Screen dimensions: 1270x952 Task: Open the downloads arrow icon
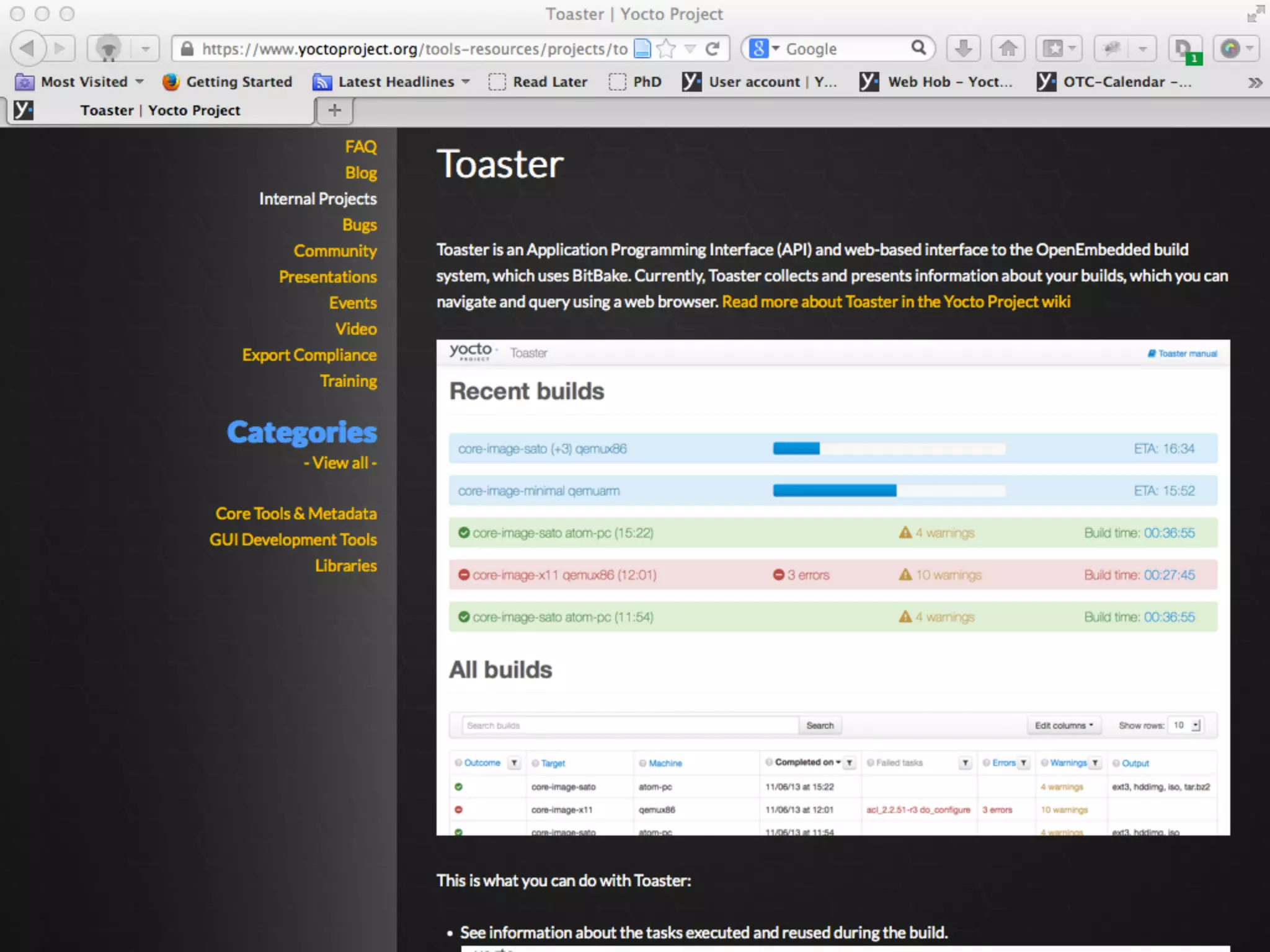[x=963, y=48]
